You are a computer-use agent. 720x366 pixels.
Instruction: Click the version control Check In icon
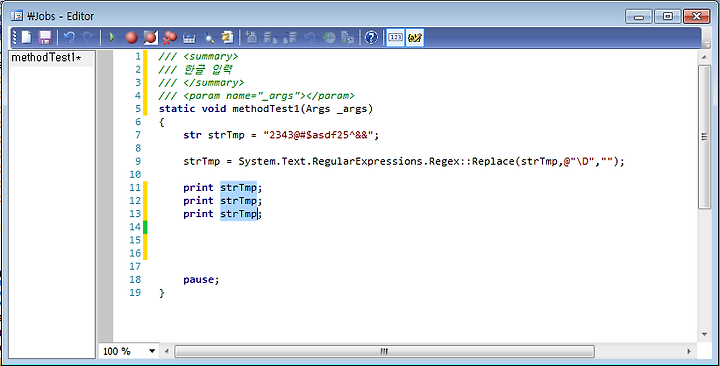(x=290, y=37)
